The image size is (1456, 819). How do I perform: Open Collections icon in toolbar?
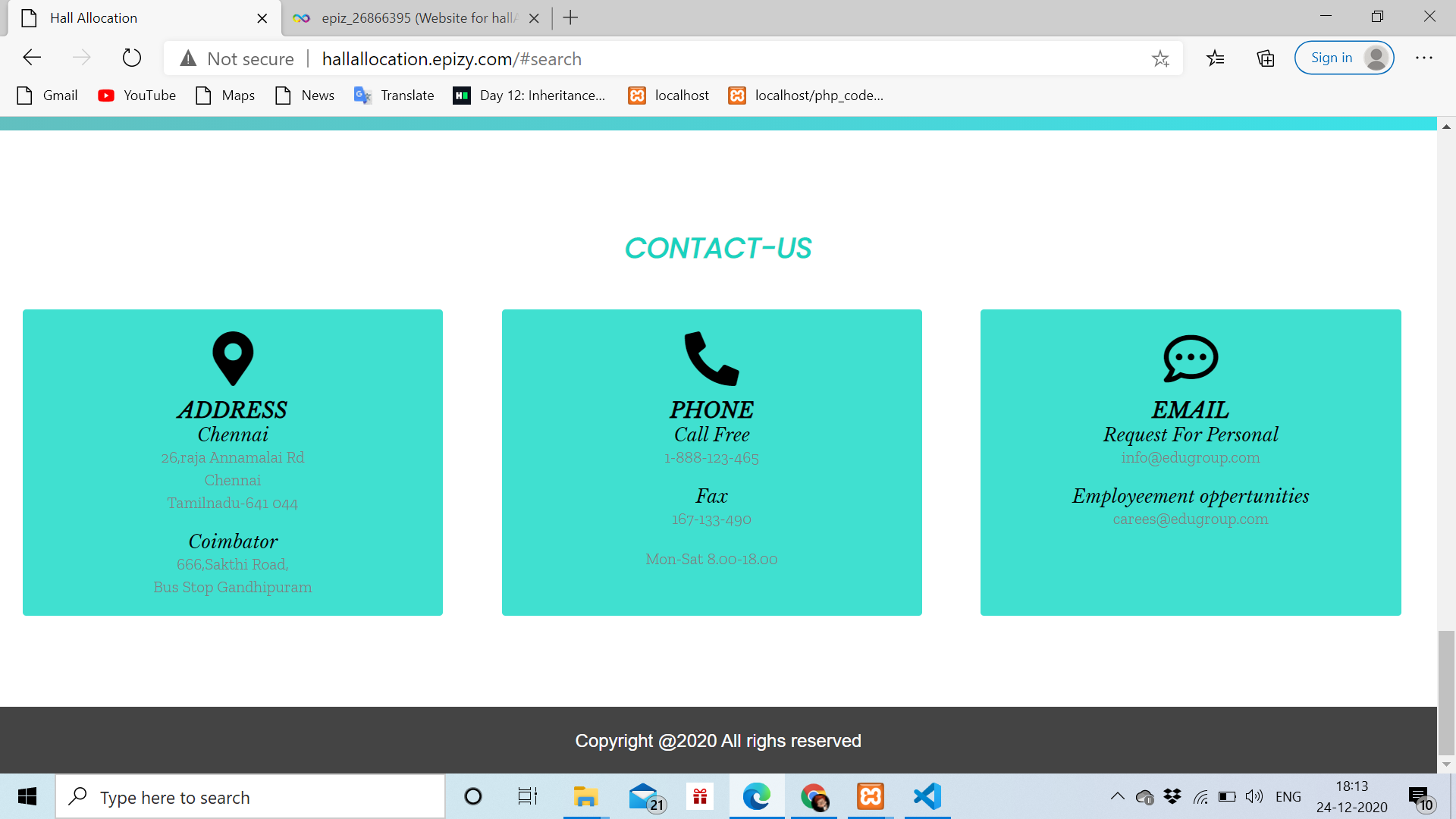pyautogui.click(x=1265, y=58)
